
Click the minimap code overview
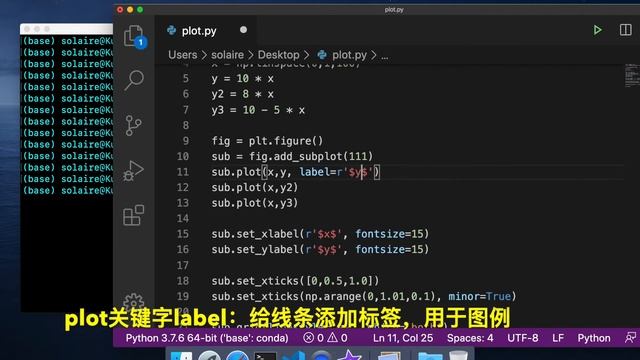pos(631,76)
